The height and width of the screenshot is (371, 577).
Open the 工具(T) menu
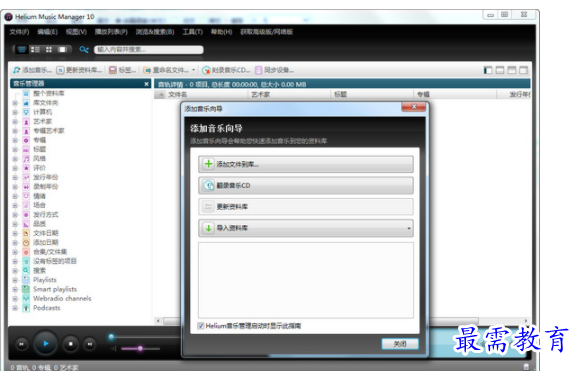[x=192, y=32]
